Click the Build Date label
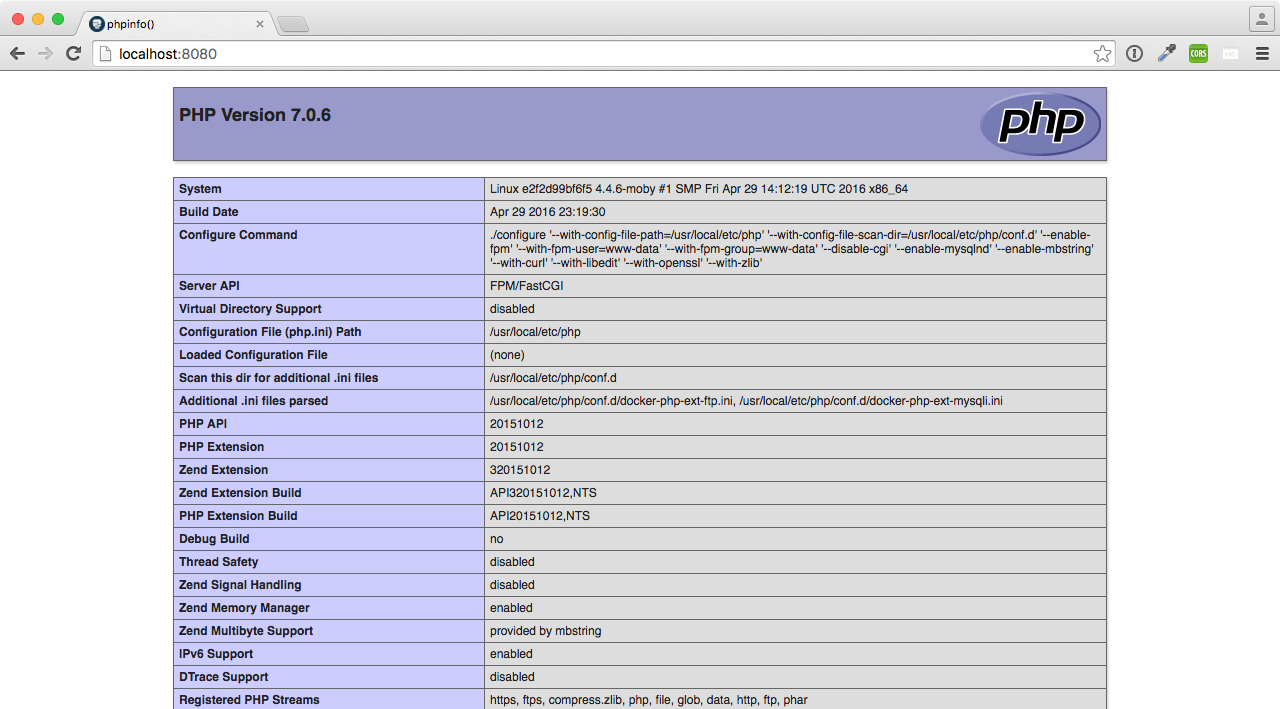Screen dimensions: 1280x709 tap(208, 212)
